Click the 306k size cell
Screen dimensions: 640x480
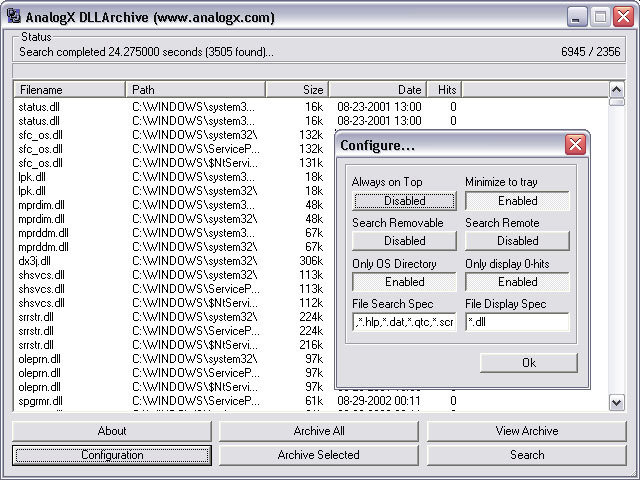click(311, 261)
